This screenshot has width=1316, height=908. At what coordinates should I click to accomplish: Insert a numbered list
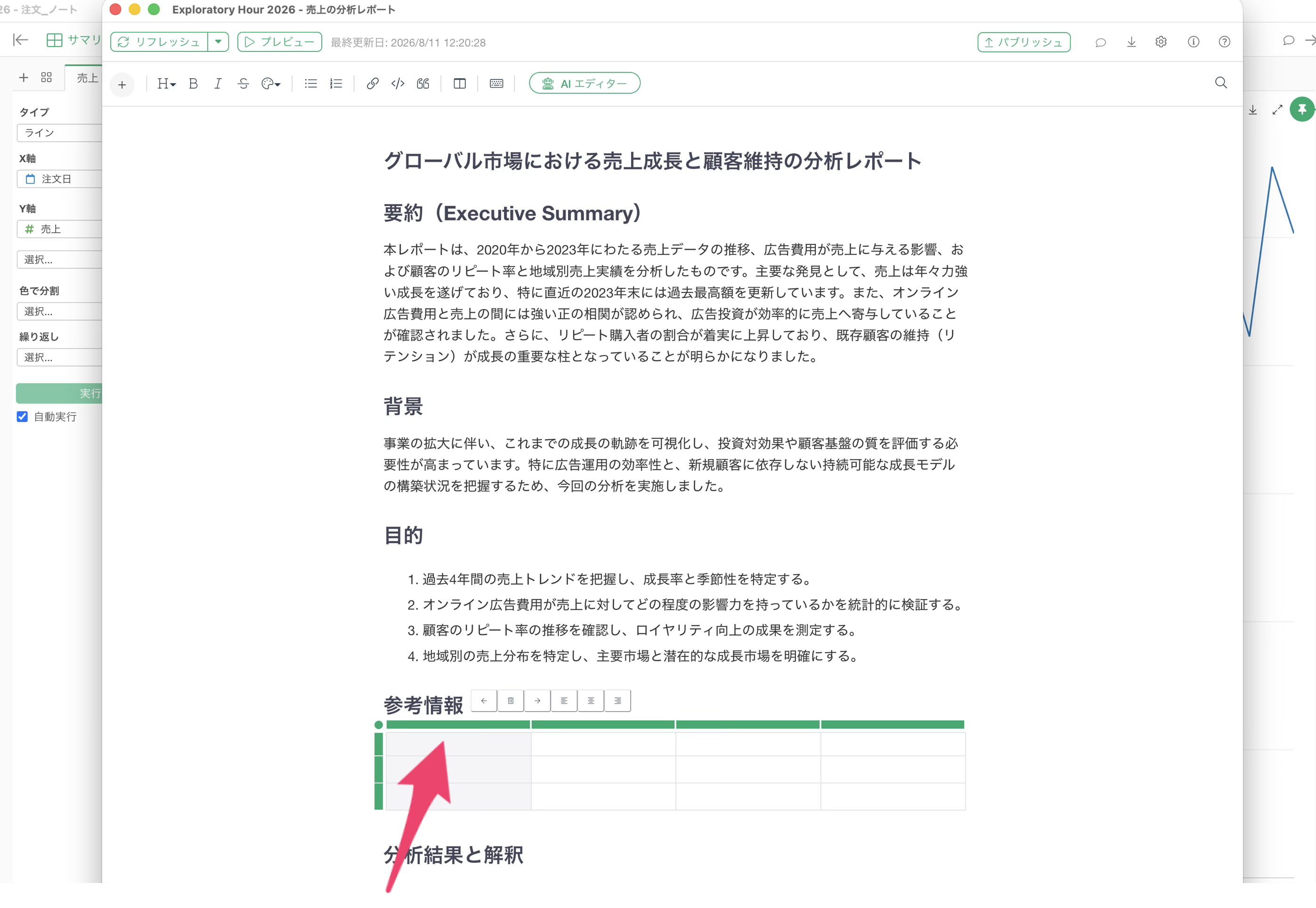(x=336, y=84)
